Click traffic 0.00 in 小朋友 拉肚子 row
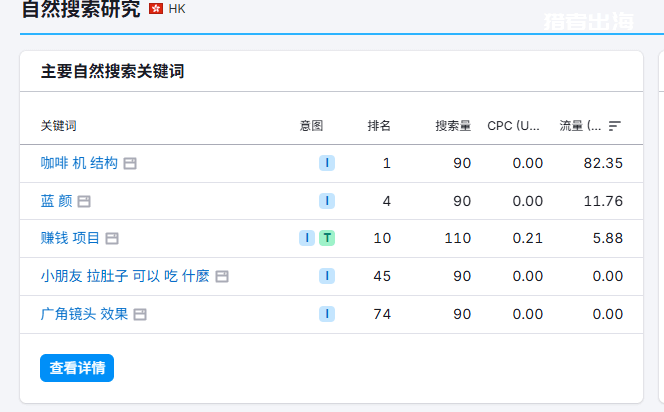 608,276
